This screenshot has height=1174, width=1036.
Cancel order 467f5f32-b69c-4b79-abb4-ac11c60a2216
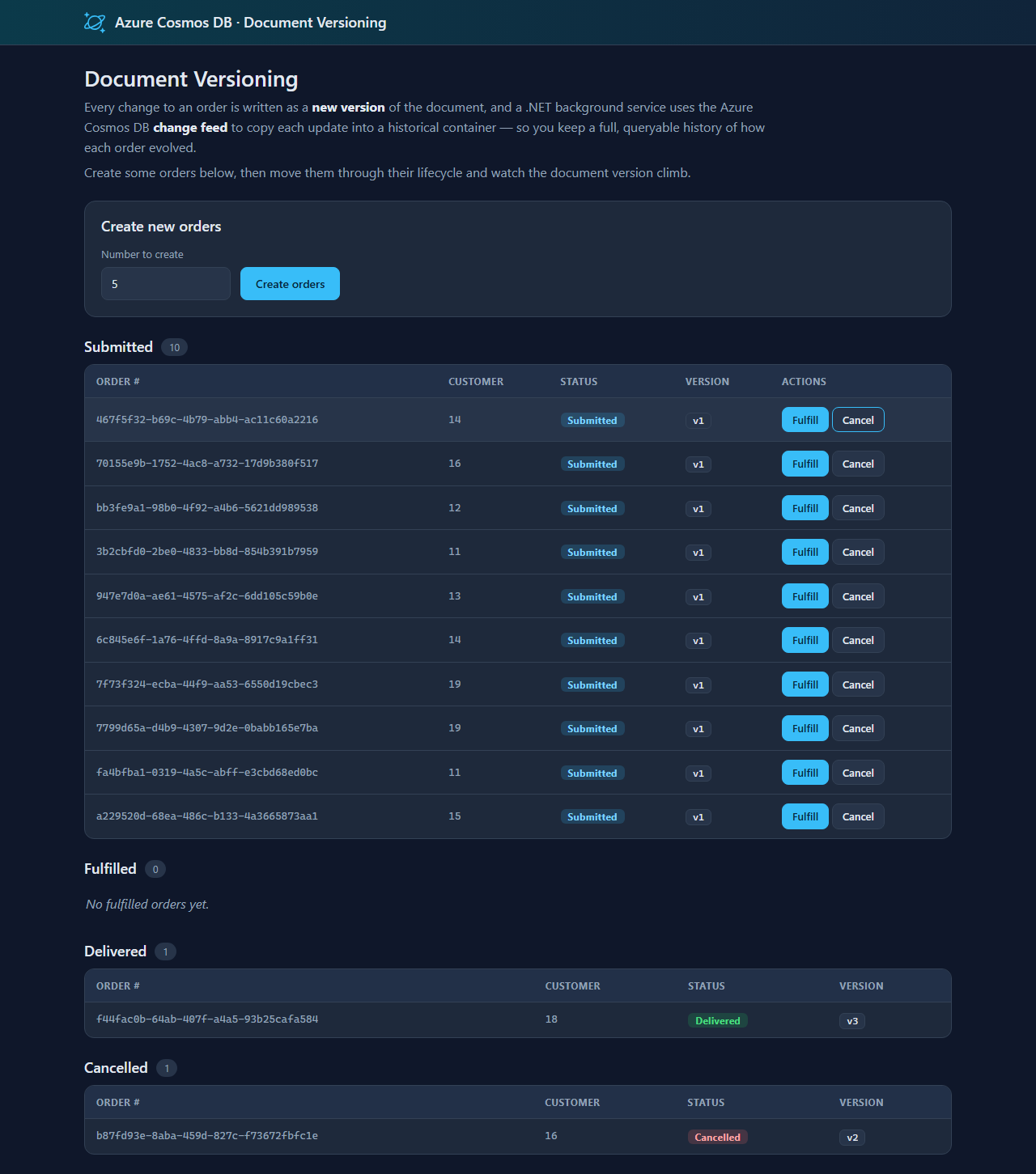858,420
